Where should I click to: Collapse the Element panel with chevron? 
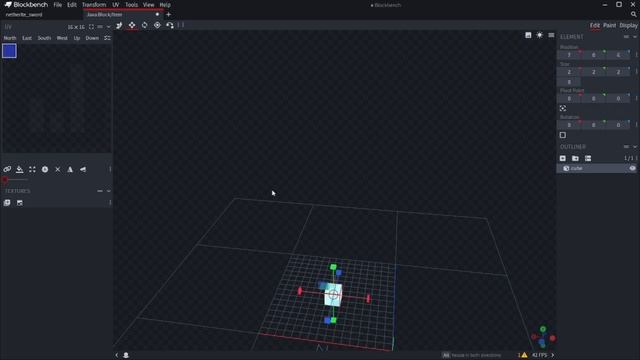pyautogui.click(x=635, y=37)
